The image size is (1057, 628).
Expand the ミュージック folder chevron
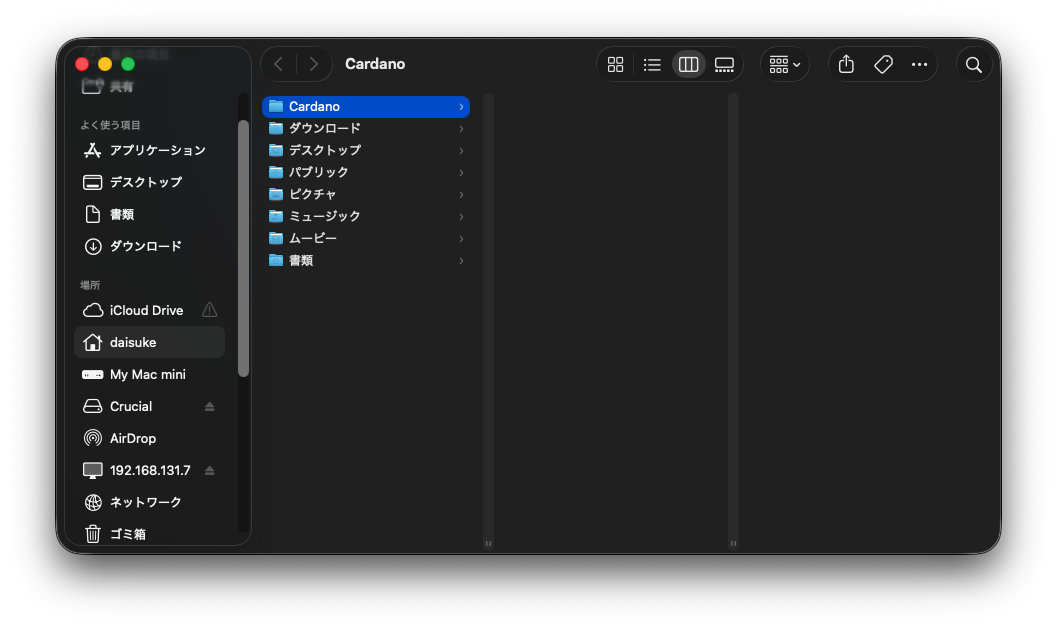coord(461,216)
